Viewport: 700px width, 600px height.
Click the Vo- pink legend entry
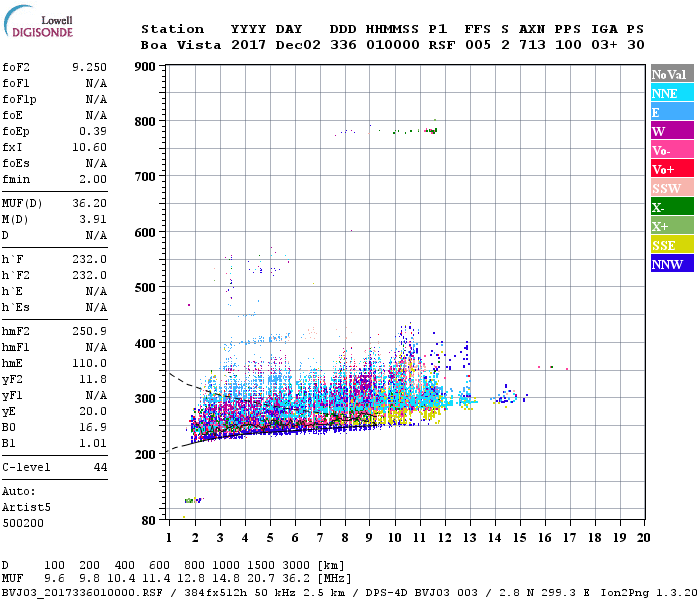pos(671,150)
